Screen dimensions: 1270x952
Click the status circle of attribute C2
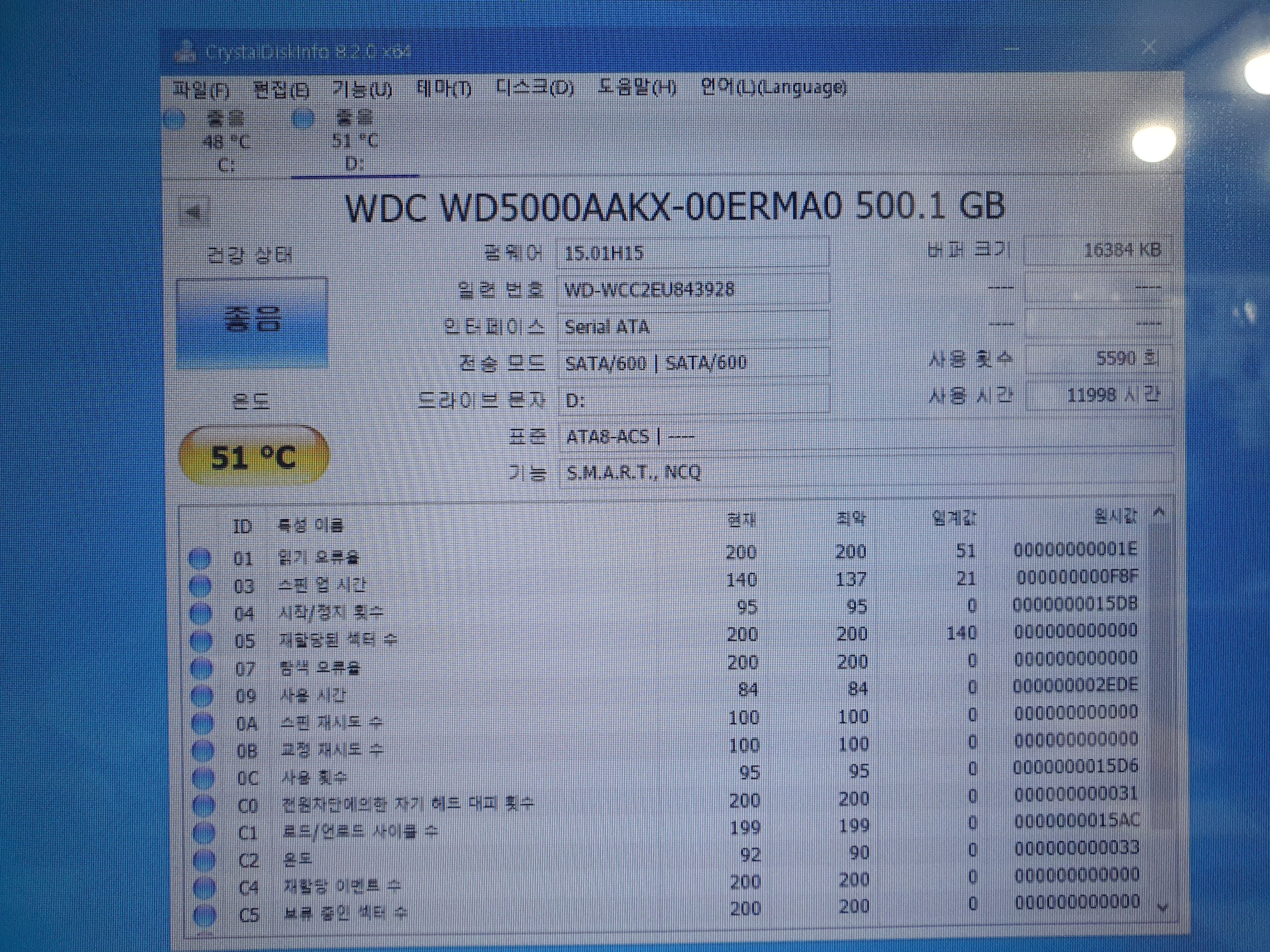[204, 860]
